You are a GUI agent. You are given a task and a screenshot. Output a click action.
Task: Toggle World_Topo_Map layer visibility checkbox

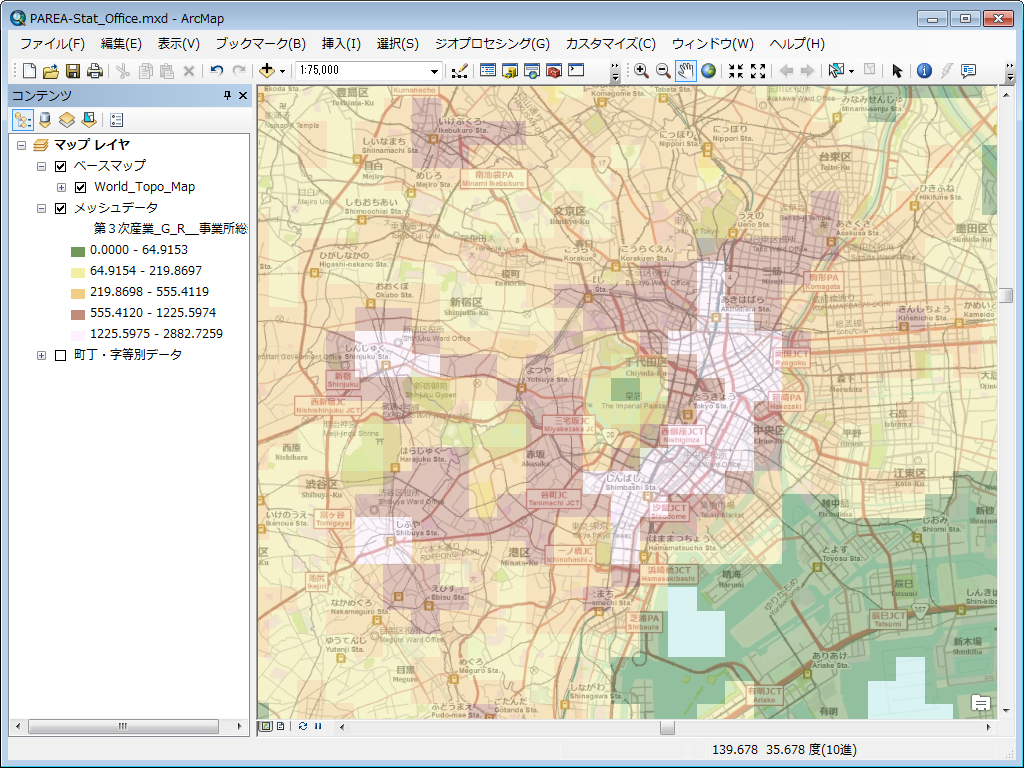[x=80, y=187]
